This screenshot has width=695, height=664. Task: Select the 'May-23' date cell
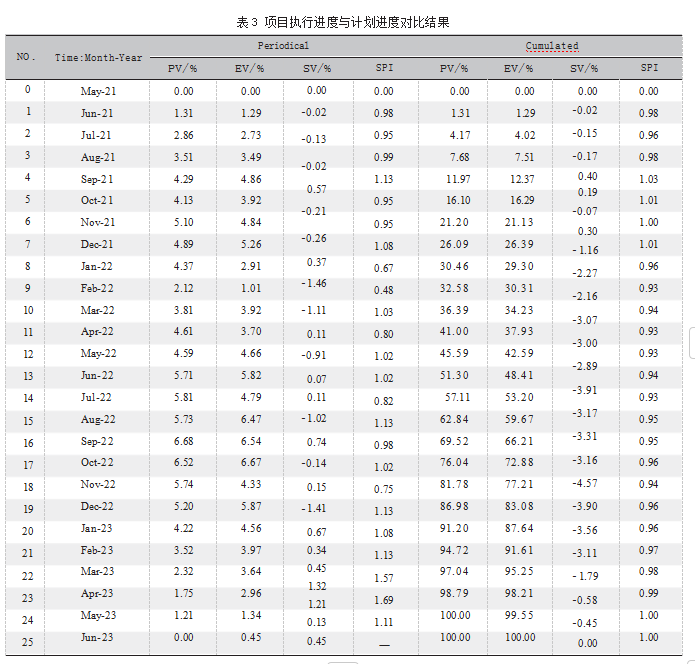point(98,615)
